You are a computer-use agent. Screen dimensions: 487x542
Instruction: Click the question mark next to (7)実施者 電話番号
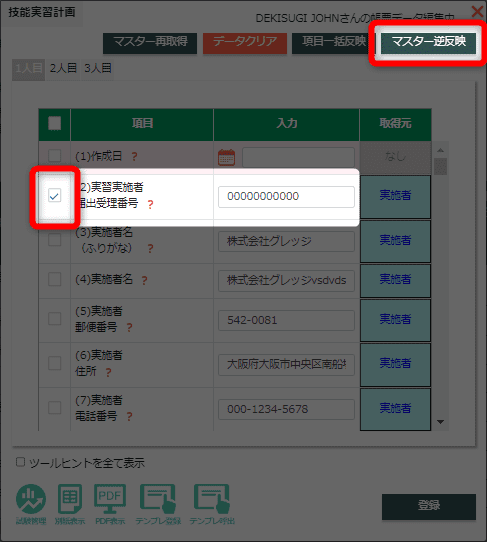pyautogui.click(x=129, y=417)
